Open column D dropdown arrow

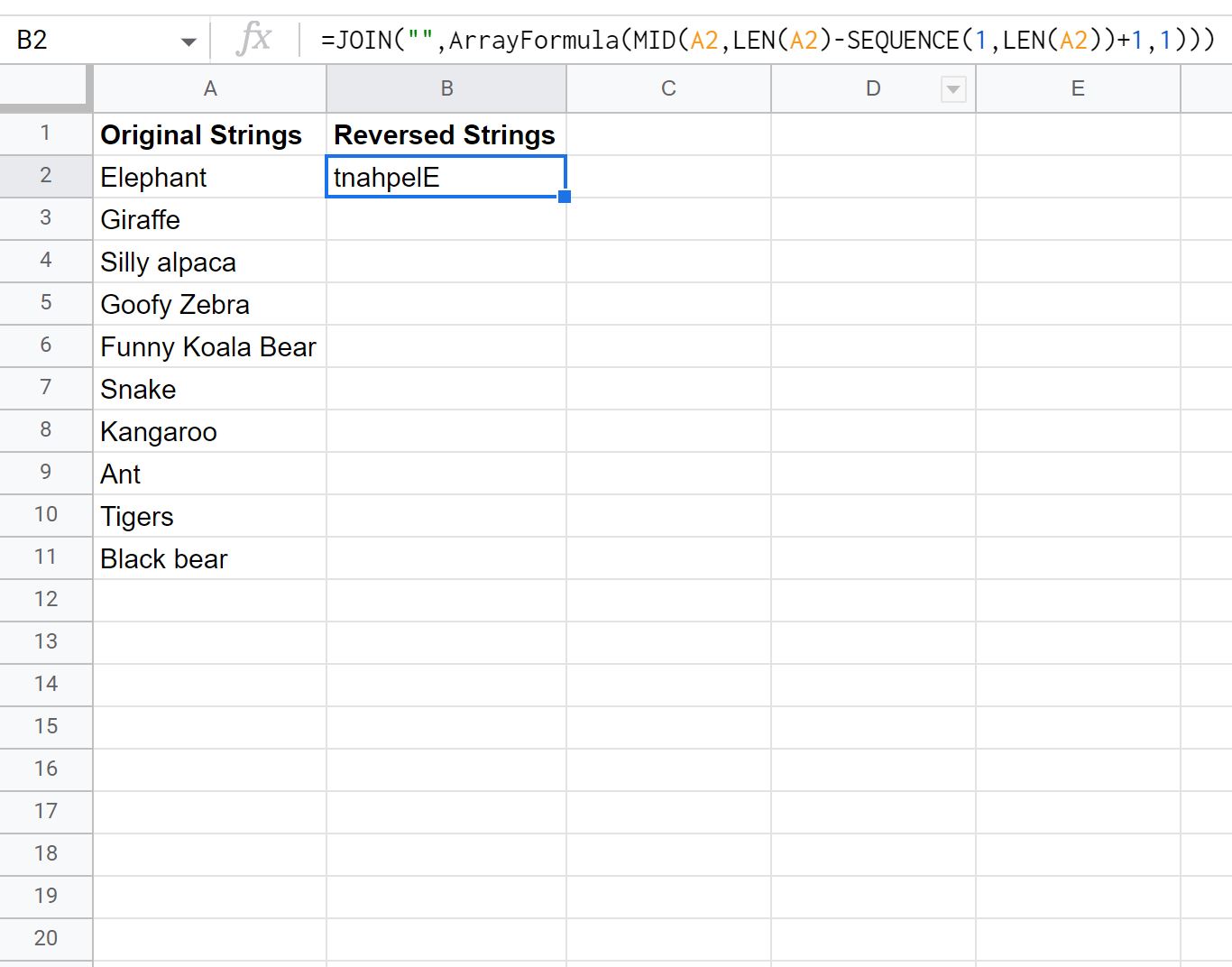coord(953,89)
